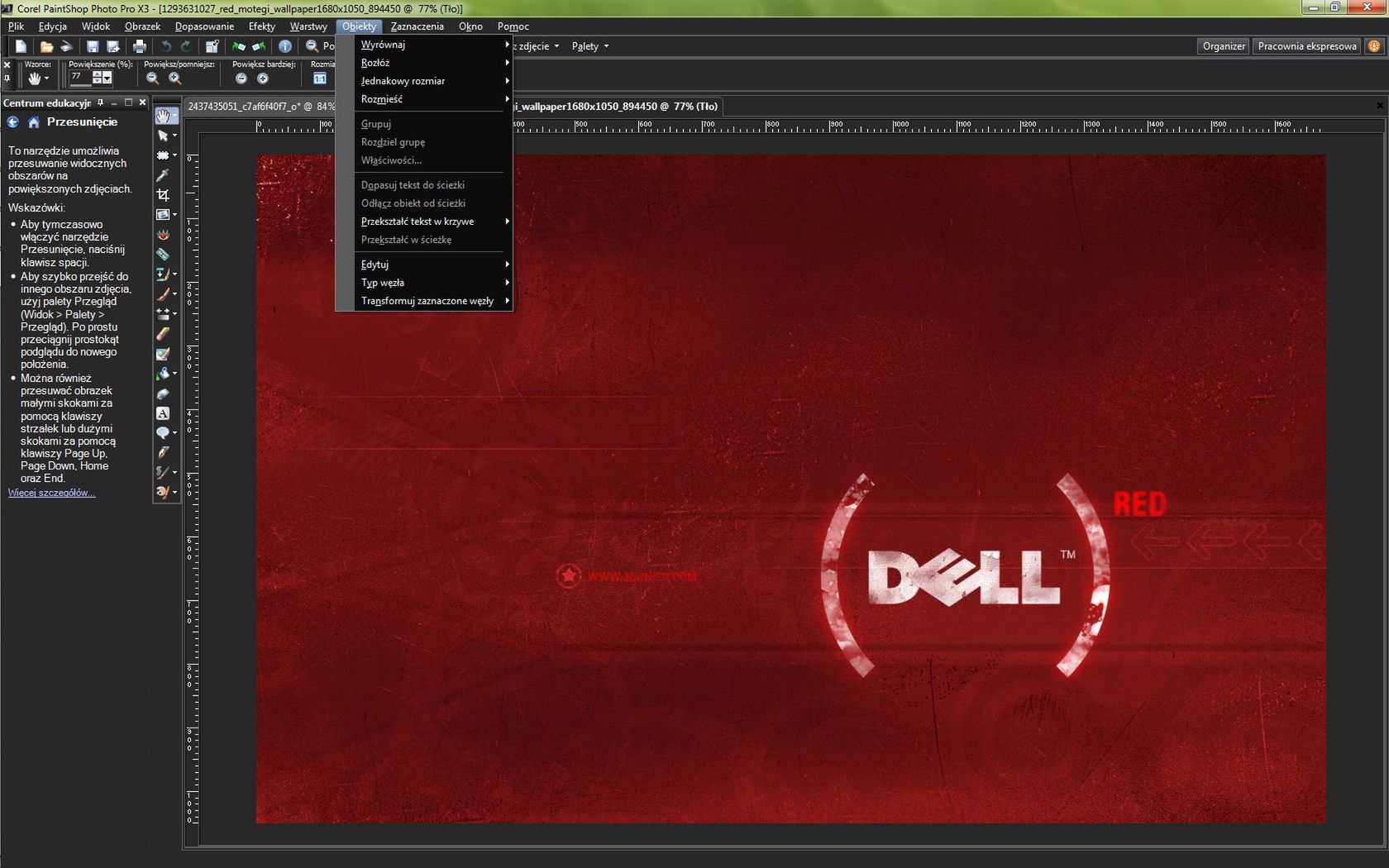Open the Palety toolbar dropdown
This screenshot has height=868, width=1389.
(589, 46)
